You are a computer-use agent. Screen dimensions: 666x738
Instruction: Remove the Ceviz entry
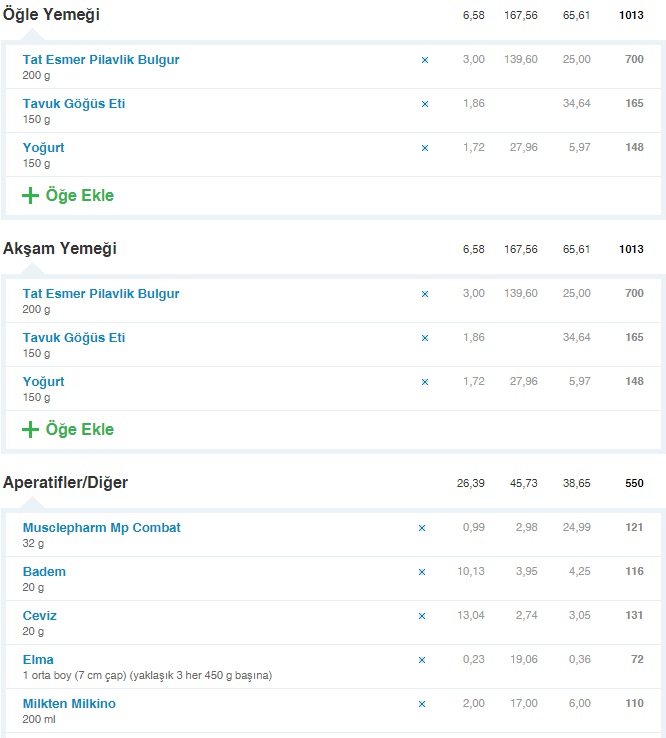[422, 616]
